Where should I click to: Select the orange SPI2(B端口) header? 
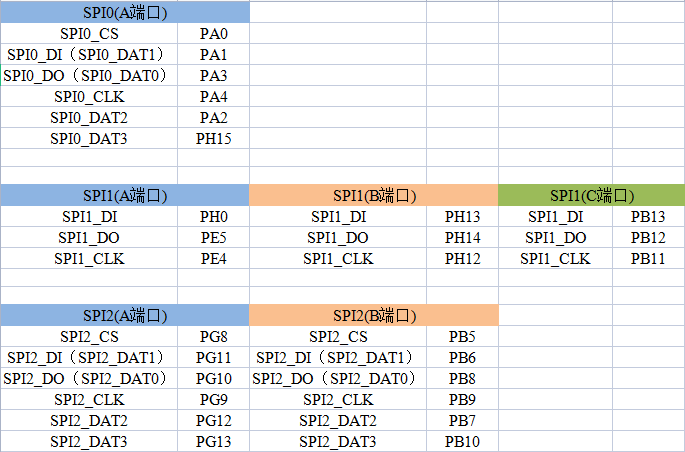point(374,315)
